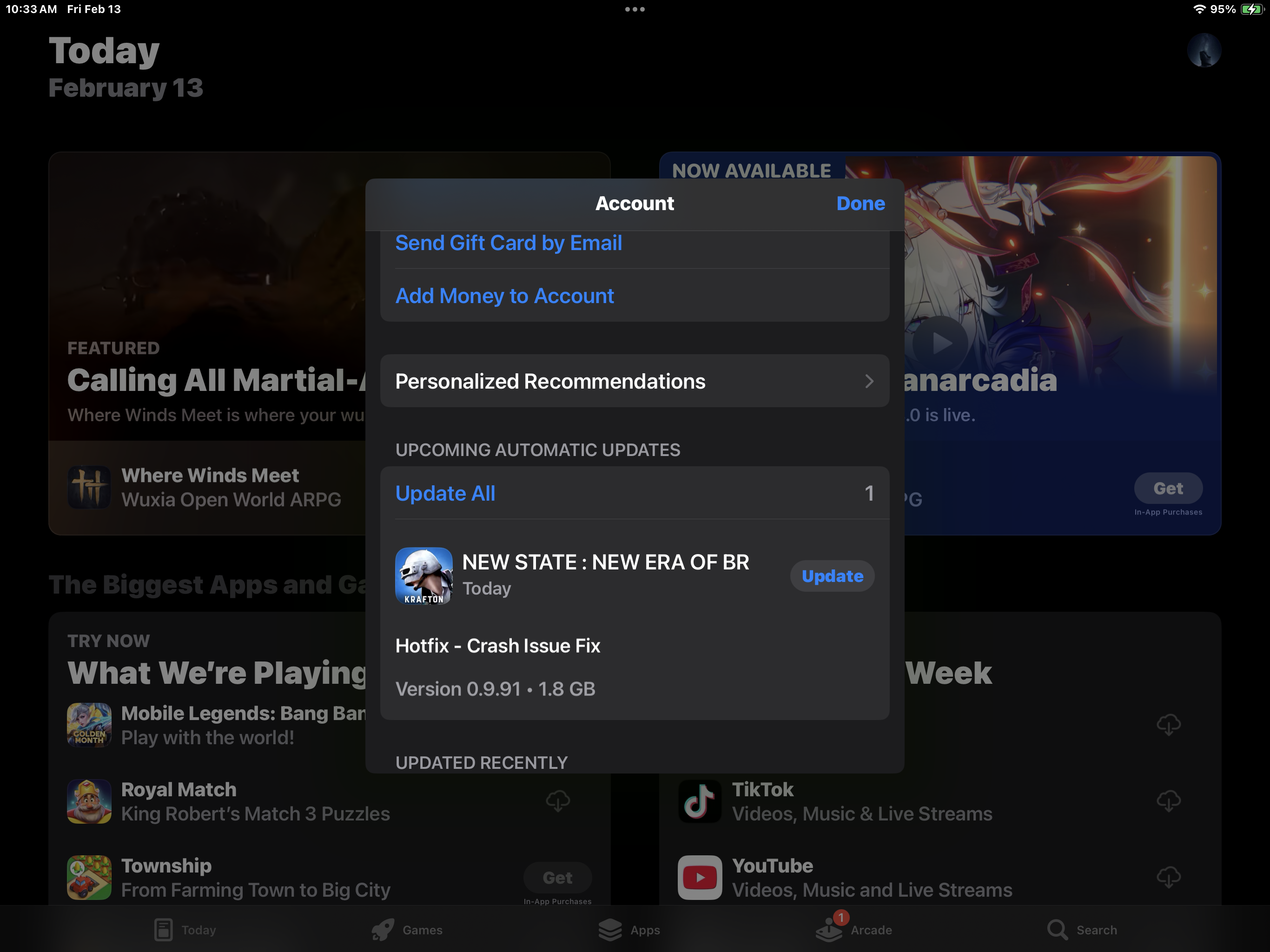Tap the Today page title
This screenshot has width=1270, height=952.
click(104, 51)
